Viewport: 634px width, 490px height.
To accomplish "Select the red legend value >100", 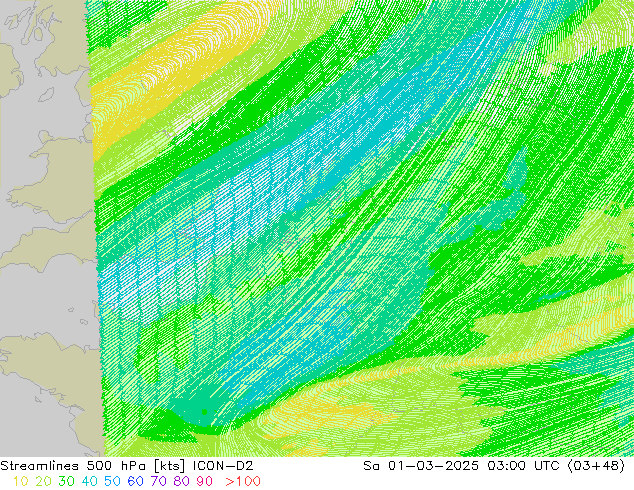I will click(x=243, y=481).
